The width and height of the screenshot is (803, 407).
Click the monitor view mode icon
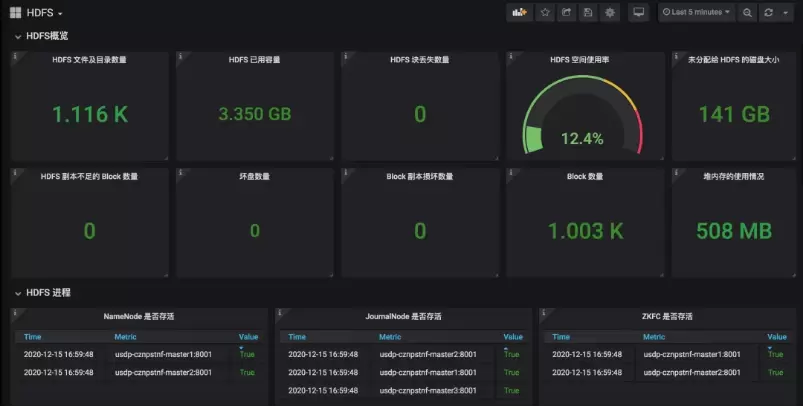click(639, 12)
